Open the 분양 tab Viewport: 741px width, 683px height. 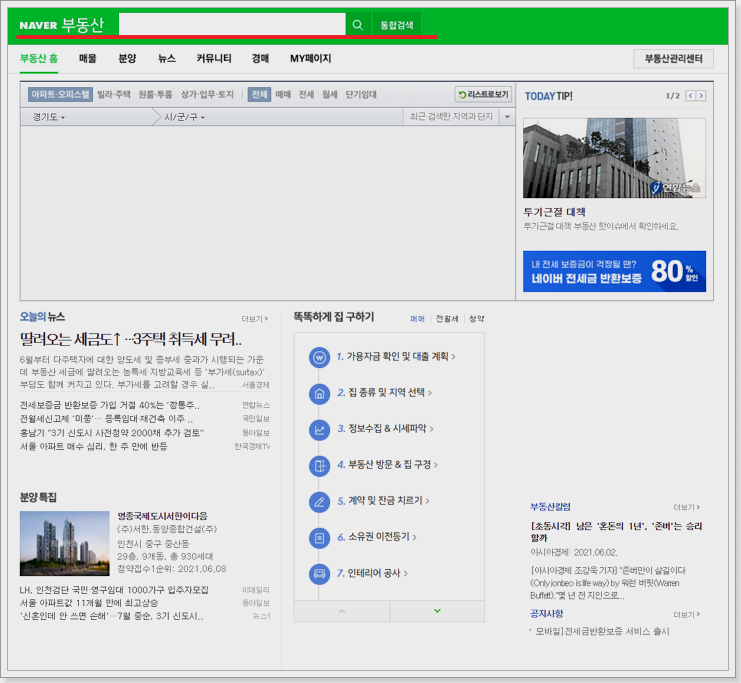click(127, 59)
